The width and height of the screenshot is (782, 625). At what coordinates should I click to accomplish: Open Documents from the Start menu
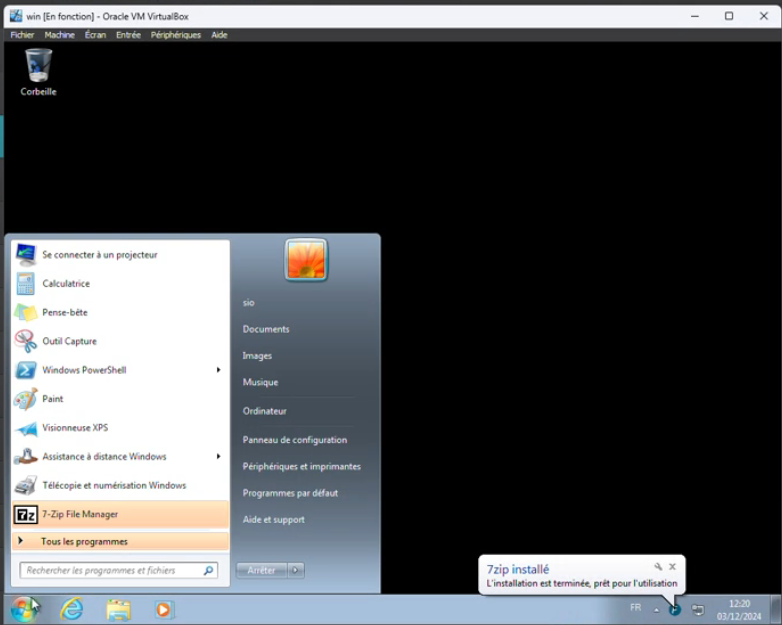click(x=266, y=329)
